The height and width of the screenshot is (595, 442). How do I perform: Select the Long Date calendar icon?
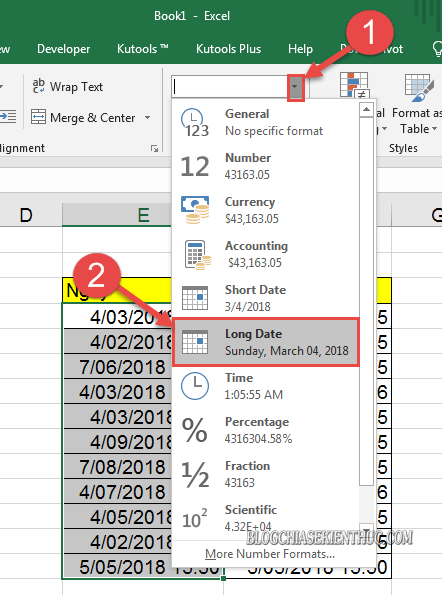pyautogui.click(x=195, y=342)
